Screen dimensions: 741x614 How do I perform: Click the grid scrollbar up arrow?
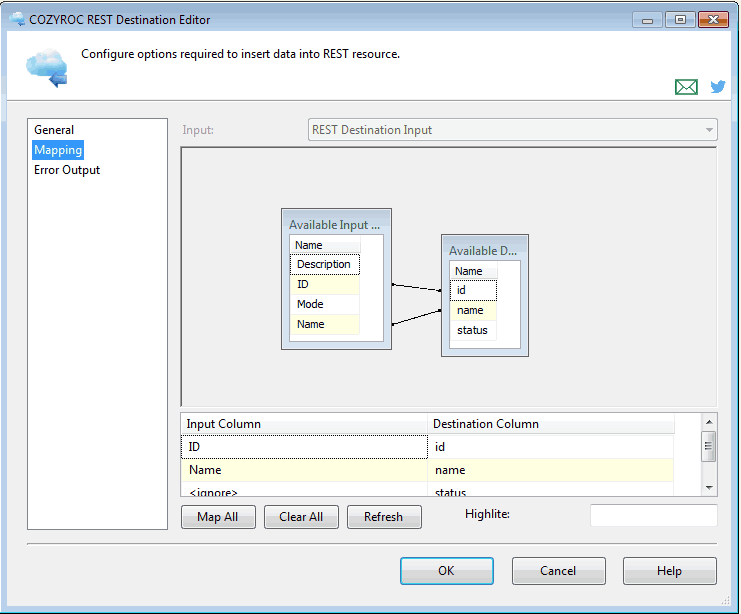709,422
